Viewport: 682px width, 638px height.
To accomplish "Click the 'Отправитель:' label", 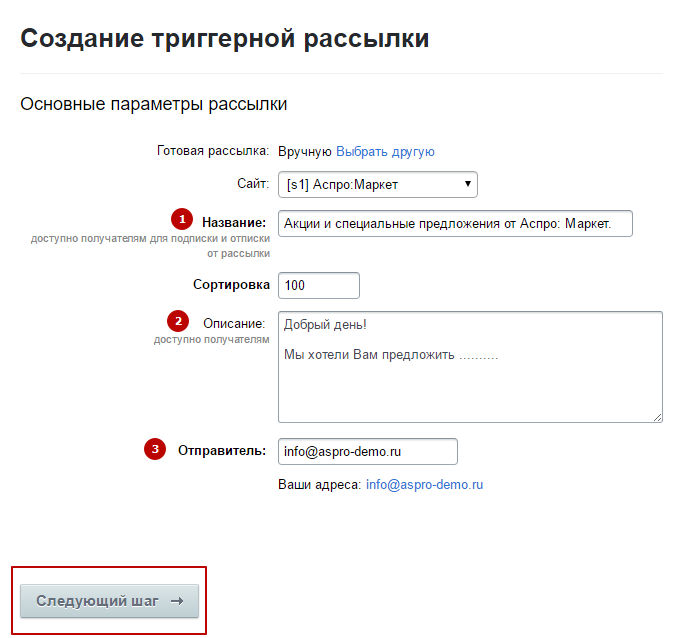I will 222,451.
